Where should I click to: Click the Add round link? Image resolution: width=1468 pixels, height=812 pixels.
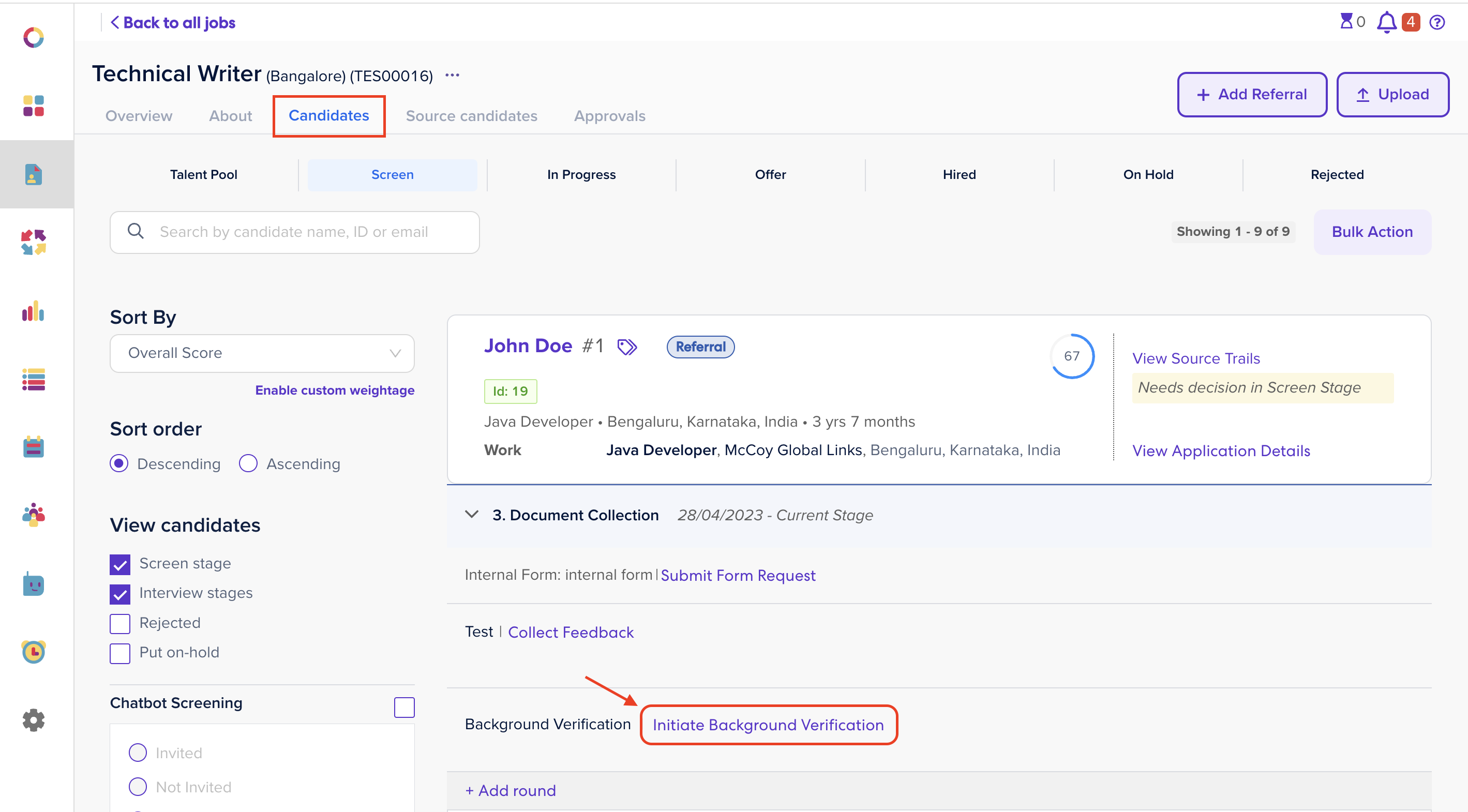coord(510,790)
